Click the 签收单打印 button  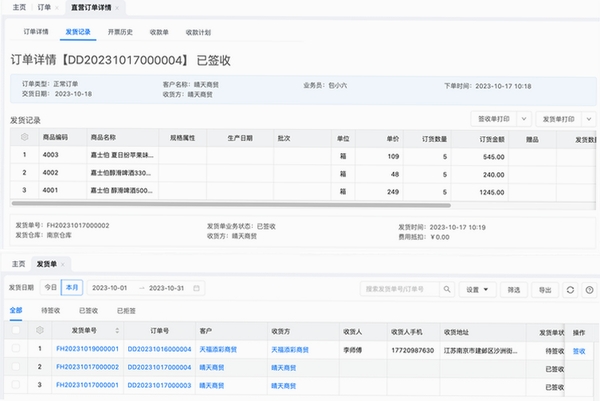coord(494,119)
